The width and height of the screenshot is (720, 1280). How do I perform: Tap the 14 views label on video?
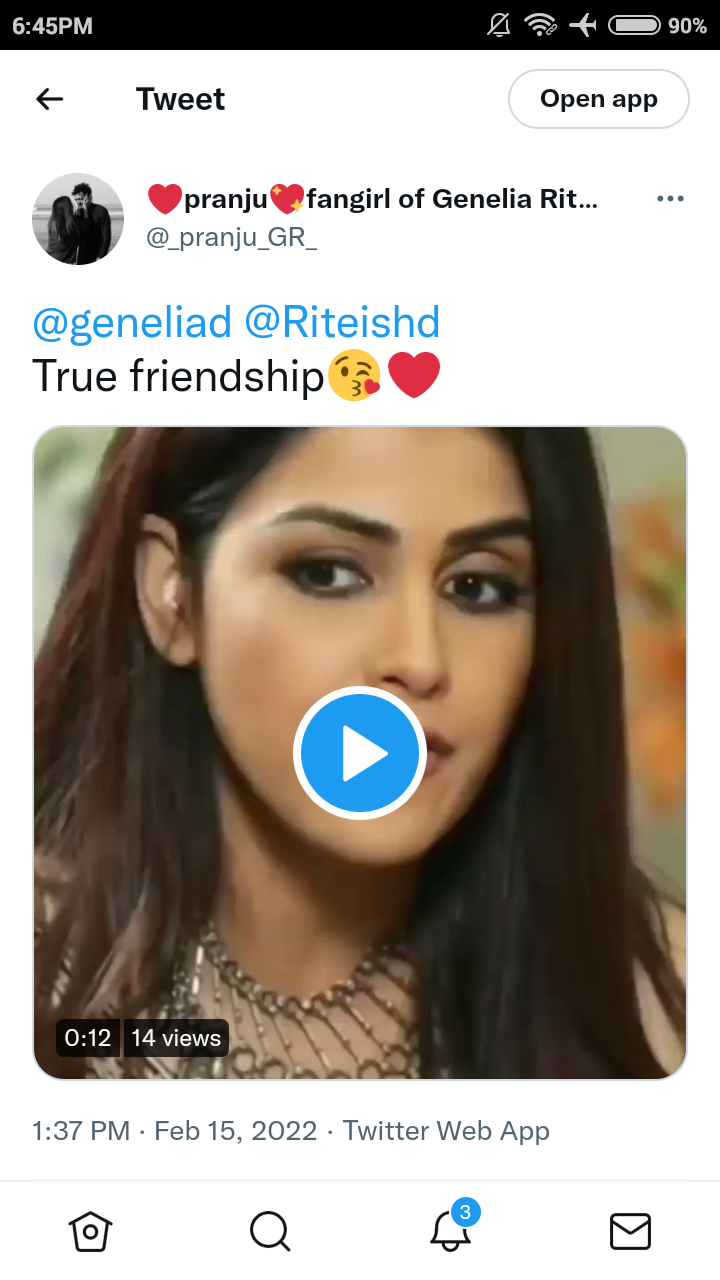click(176, 1038)
